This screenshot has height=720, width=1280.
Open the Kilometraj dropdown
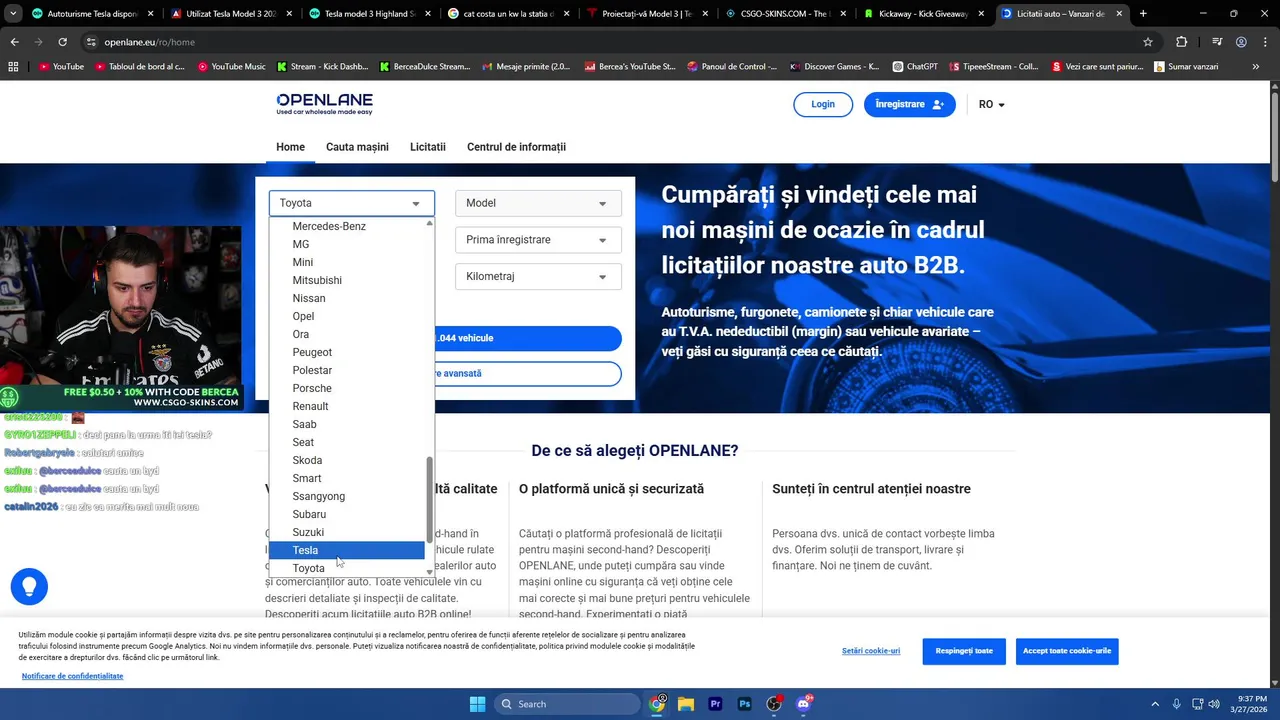(538, 276)
